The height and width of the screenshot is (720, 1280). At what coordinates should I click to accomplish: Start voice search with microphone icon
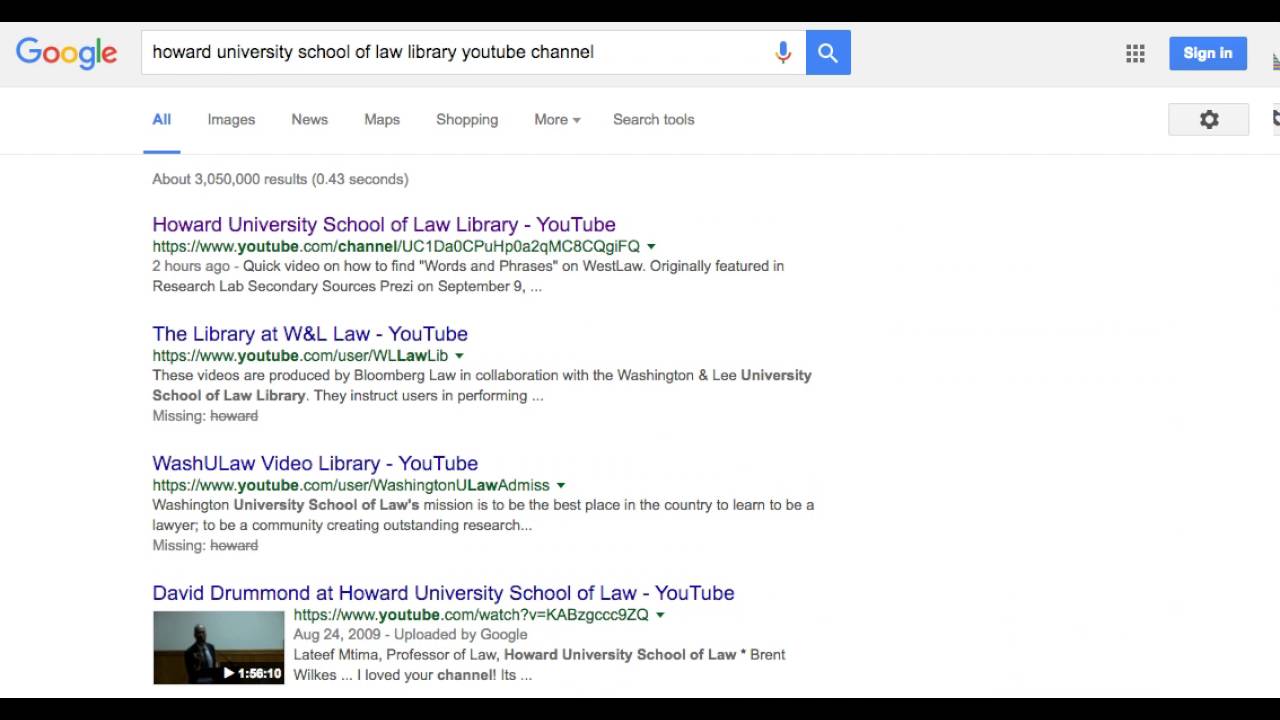(783, 52)
